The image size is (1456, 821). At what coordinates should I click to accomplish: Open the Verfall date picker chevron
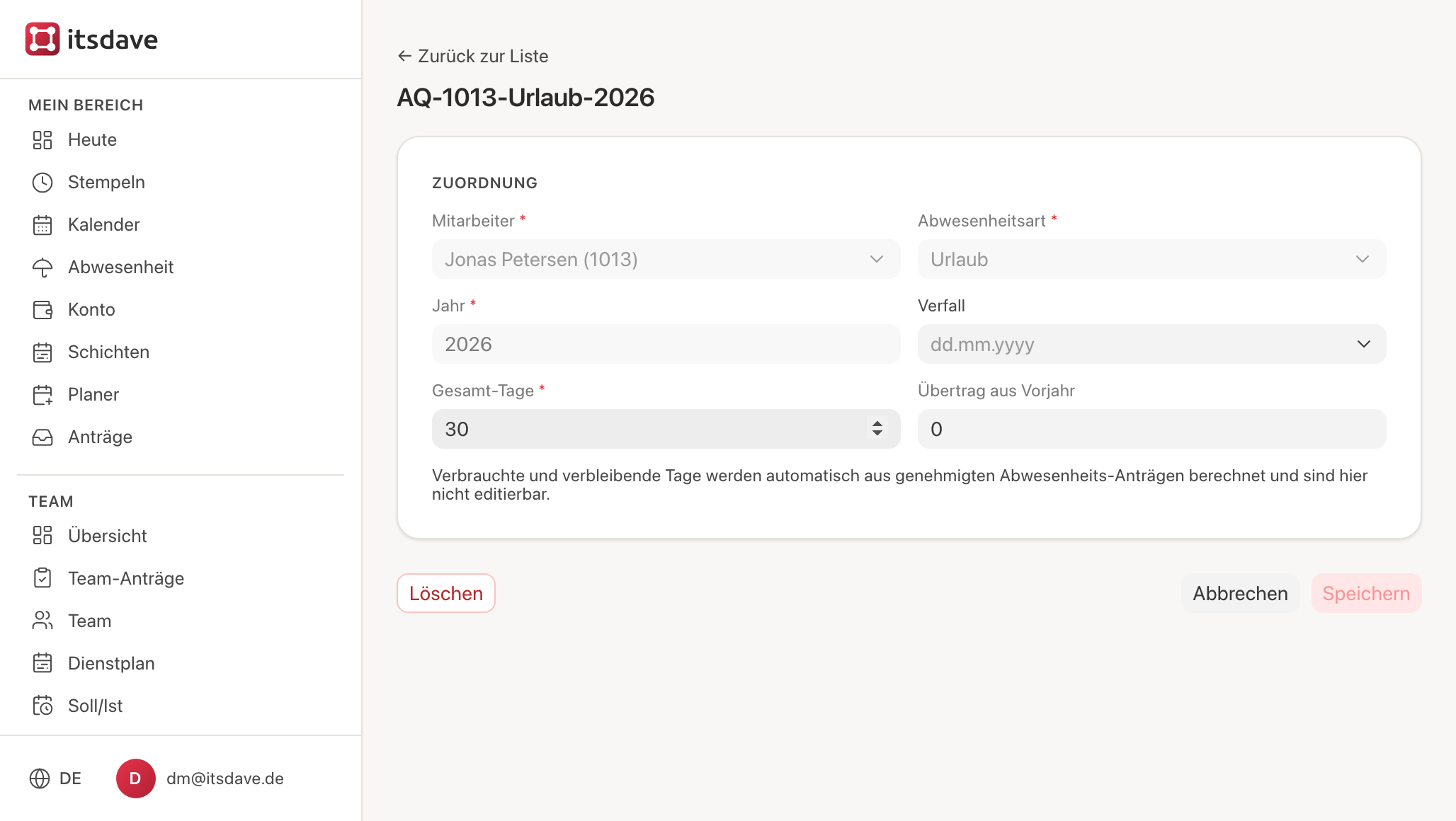[x=1364, y=344]
